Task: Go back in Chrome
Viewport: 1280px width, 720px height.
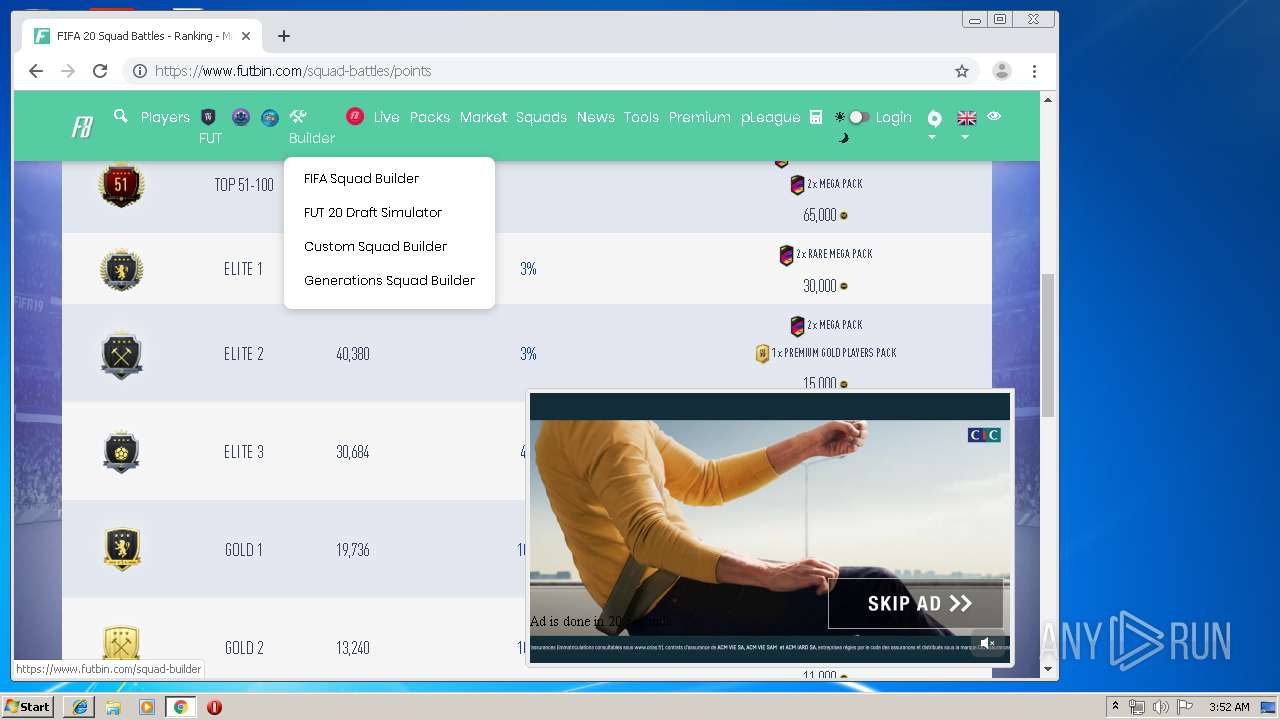Action: point(36,71)
